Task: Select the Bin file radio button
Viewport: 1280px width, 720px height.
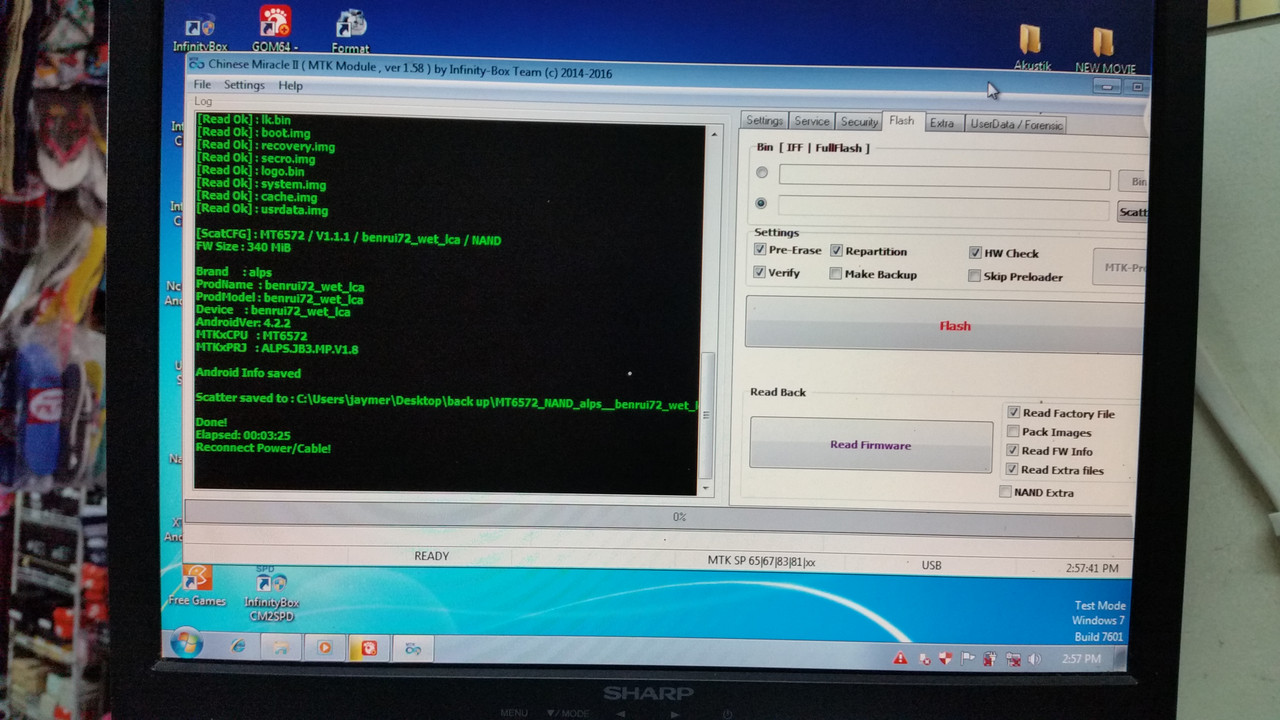Action: 762,172
